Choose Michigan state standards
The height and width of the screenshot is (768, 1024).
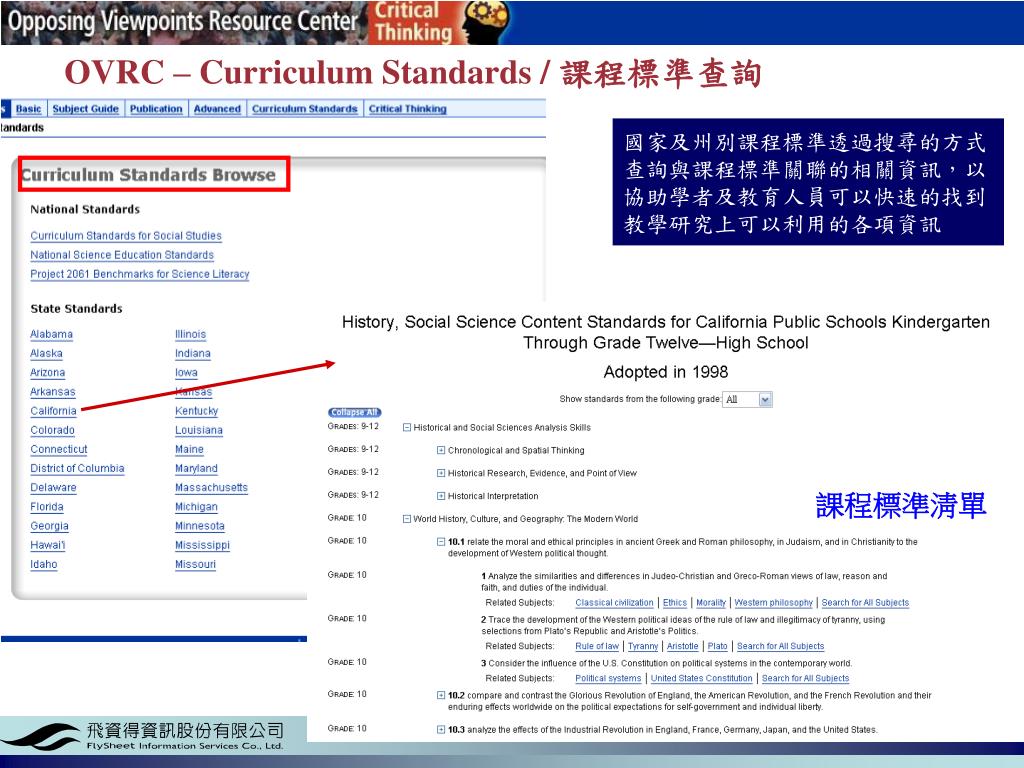197,507
